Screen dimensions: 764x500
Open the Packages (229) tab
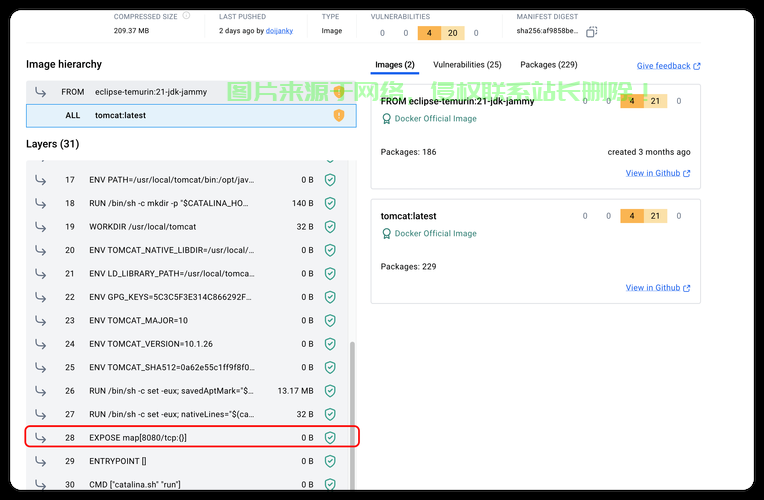click(548, 65)
